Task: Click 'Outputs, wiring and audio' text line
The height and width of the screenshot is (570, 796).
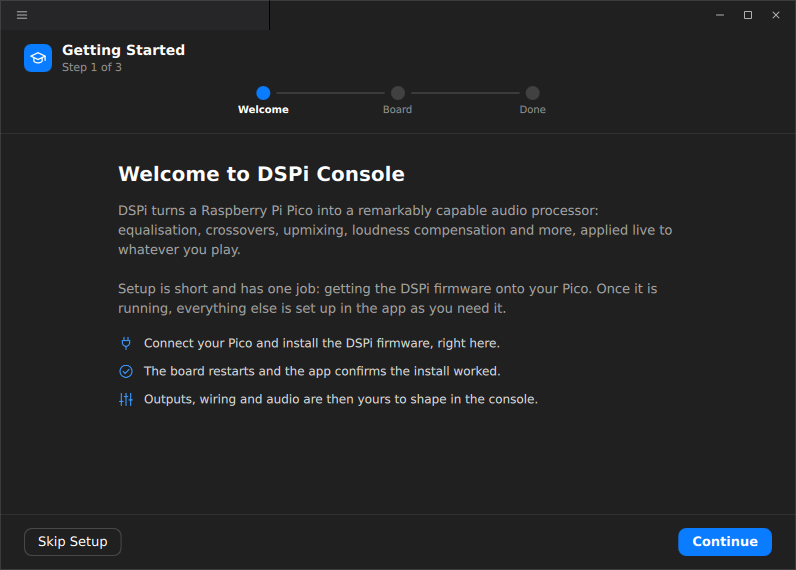Action: point(341,399)
